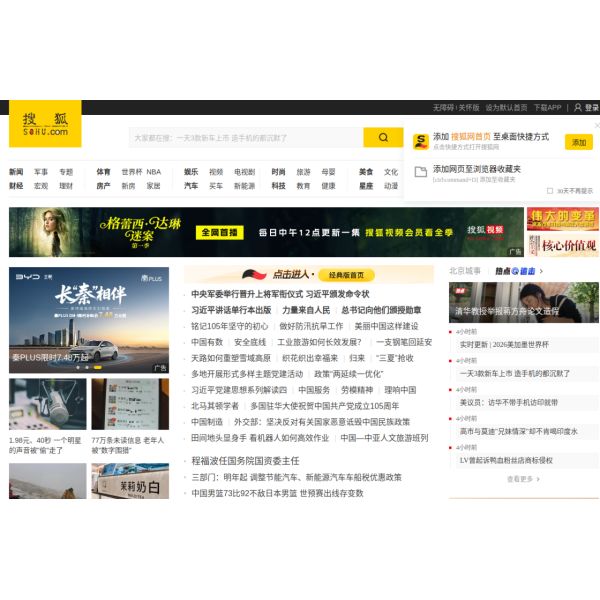
Task: Open the 体育 channel
Action: (103, 172)
